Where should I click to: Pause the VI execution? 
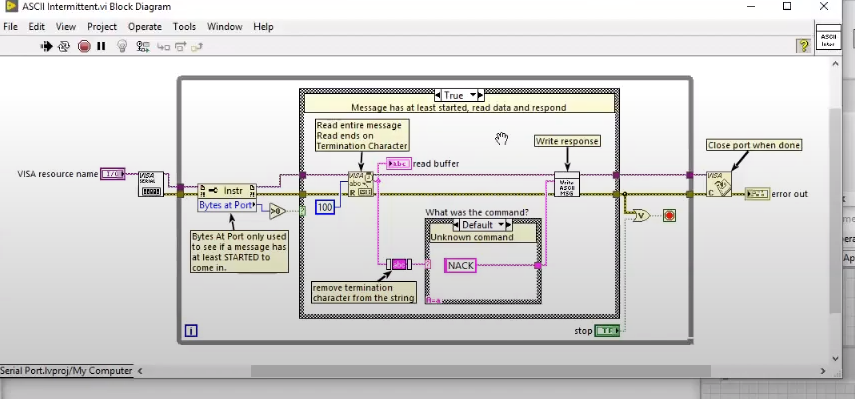pos(101,46)
